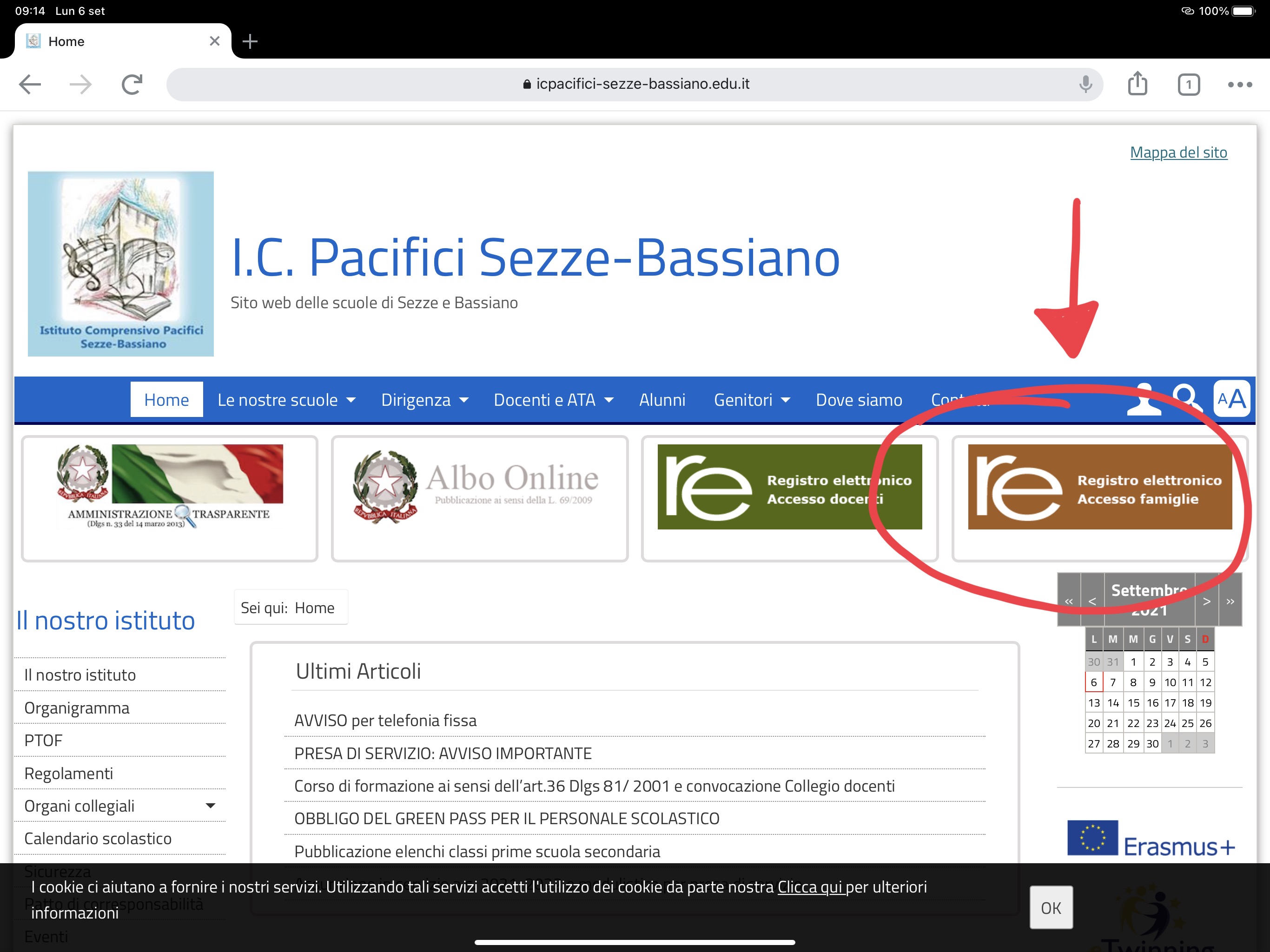The height and width of the screenshot is (952, 1270).
Task: Close the Home browser tab
Action: (x=215, y=41)
